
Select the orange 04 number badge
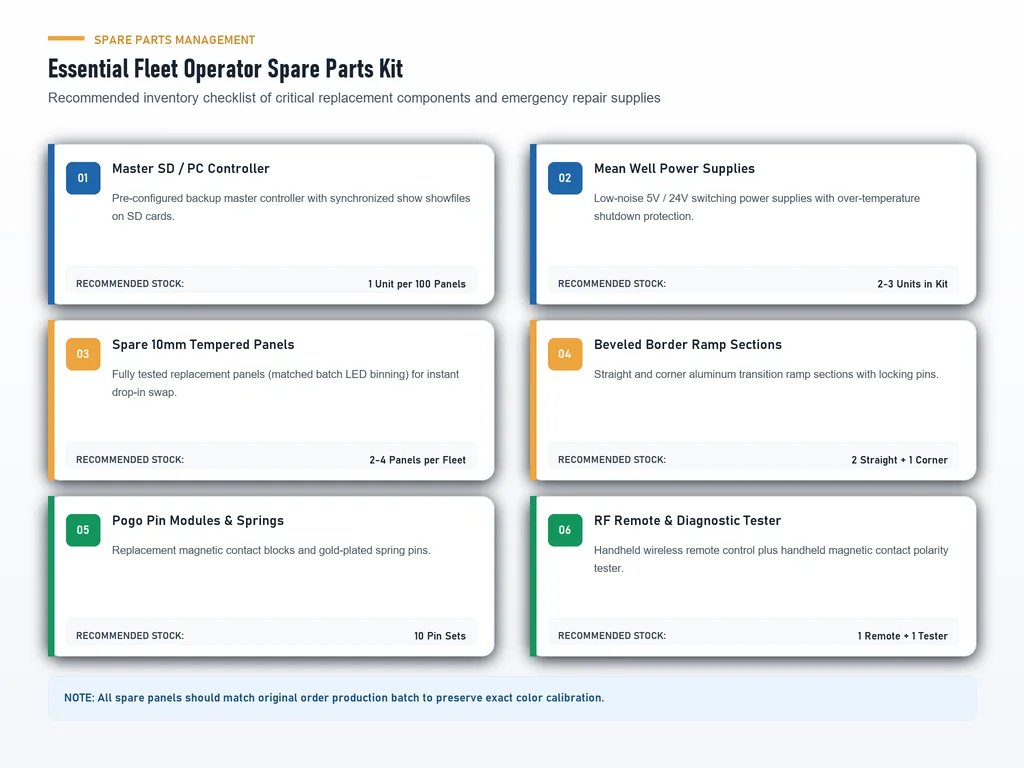pyautogui.click(x=565, y=354)
